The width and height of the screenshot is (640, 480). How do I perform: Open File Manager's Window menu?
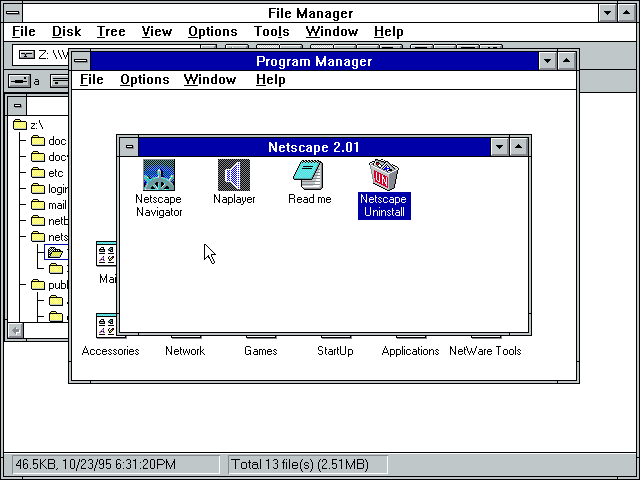(331, 31)
